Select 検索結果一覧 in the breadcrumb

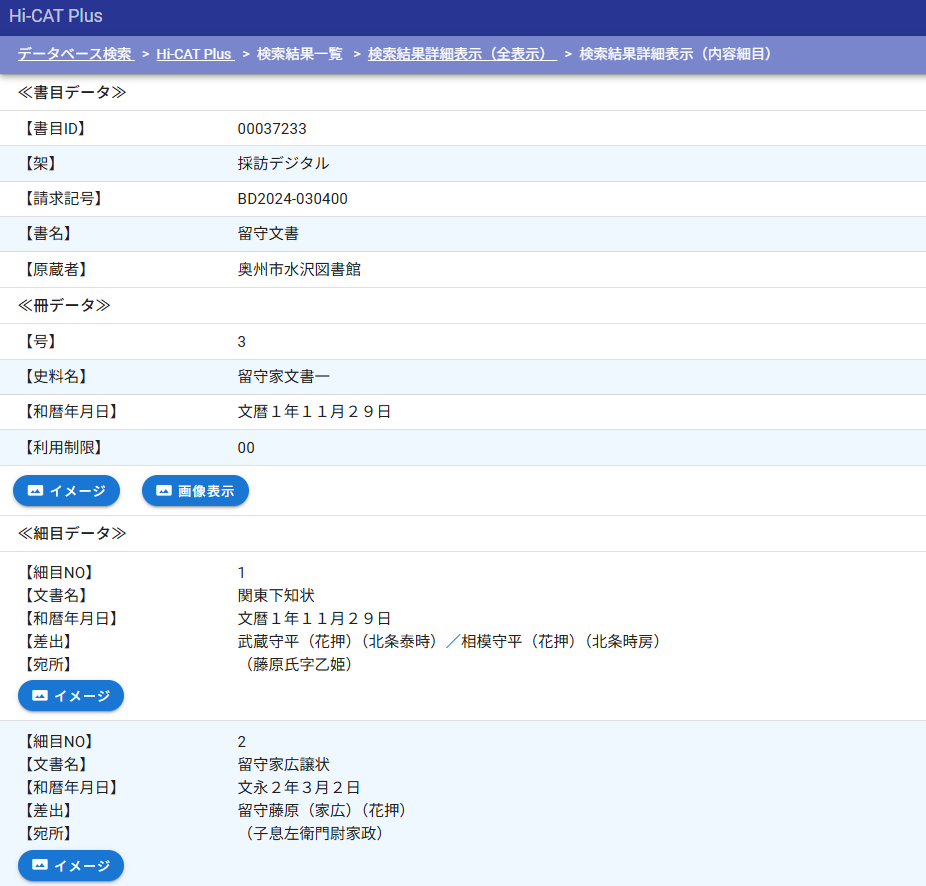click(300, 54)
